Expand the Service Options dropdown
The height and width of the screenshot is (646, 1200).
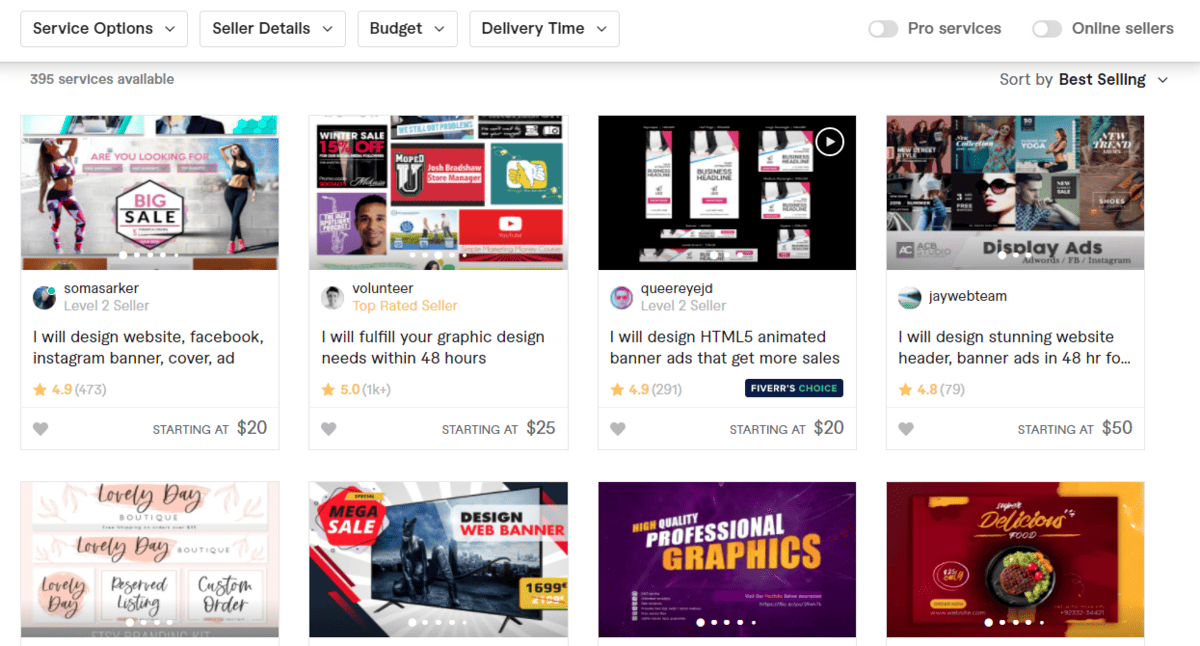point(104,29)
